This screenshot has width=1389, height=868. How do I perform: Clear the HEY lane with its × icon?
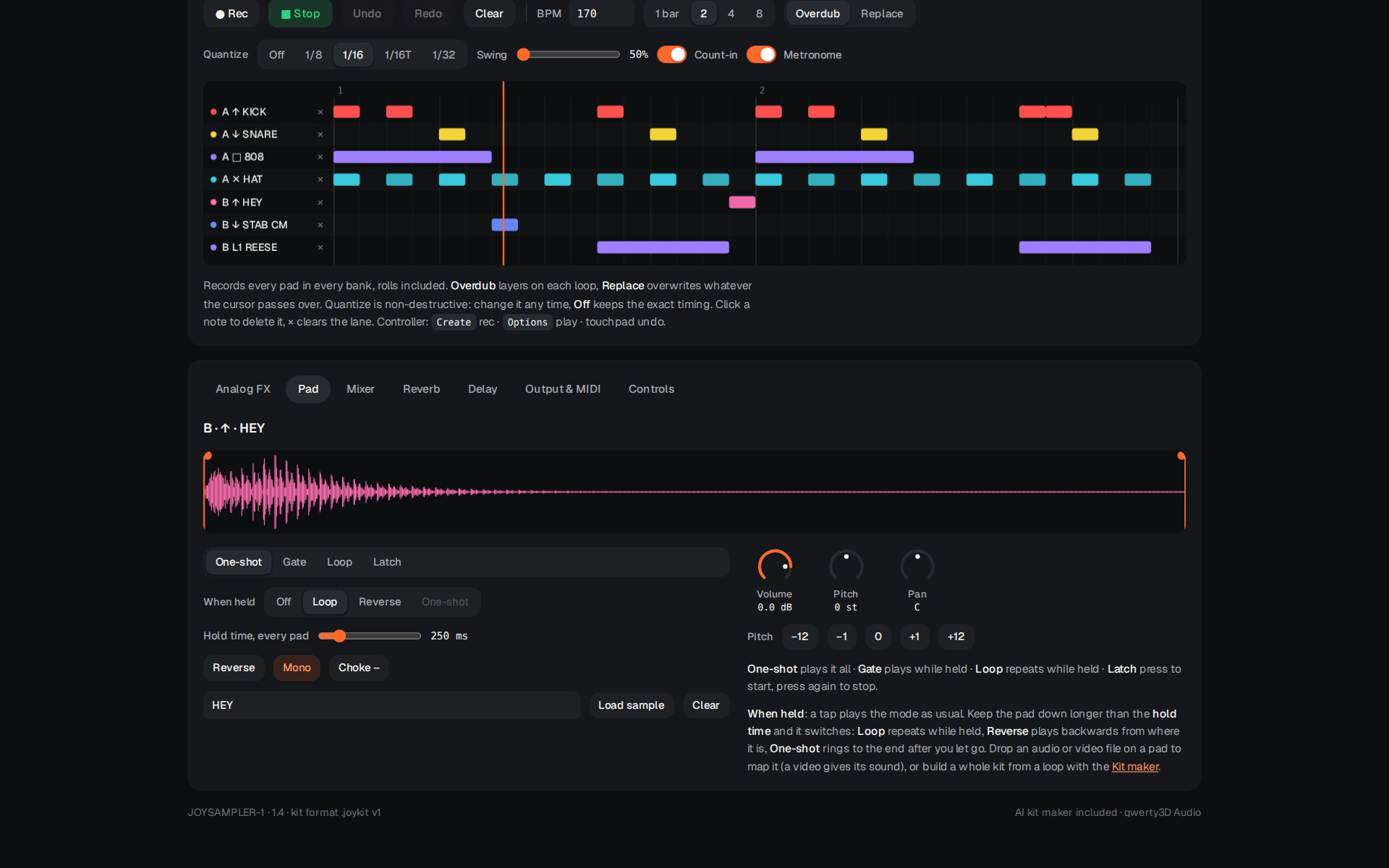pos(320,203)
